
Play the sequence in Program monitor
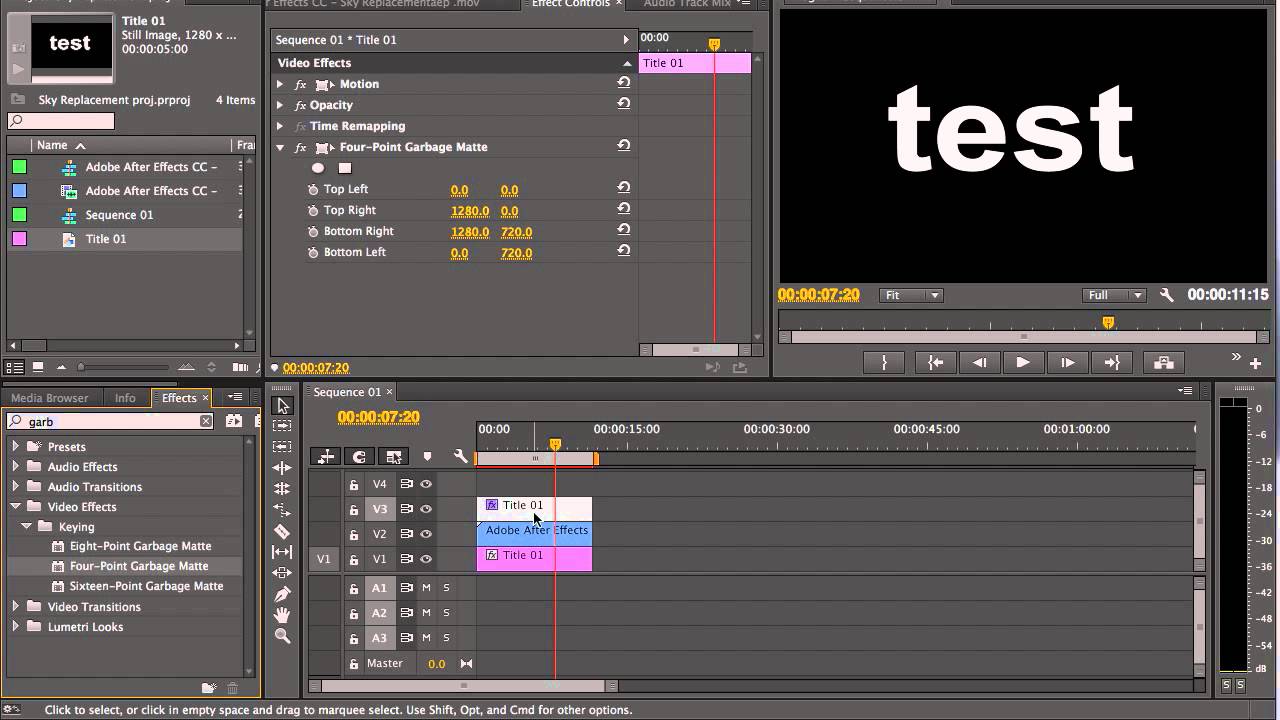[1022, 363]
